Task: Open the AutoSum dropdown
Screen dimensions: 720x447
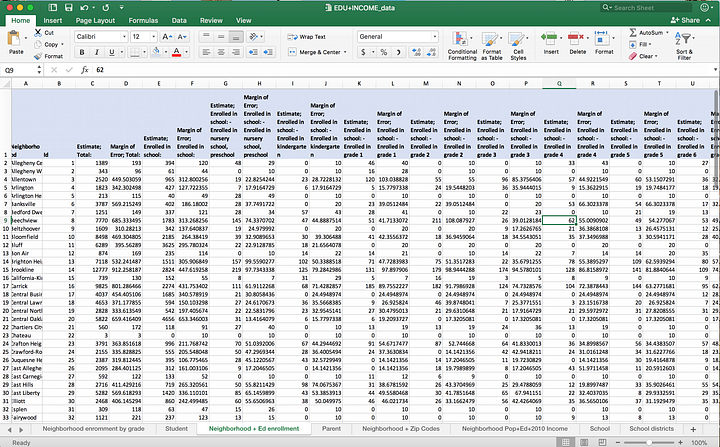Action: coord(667,33)
